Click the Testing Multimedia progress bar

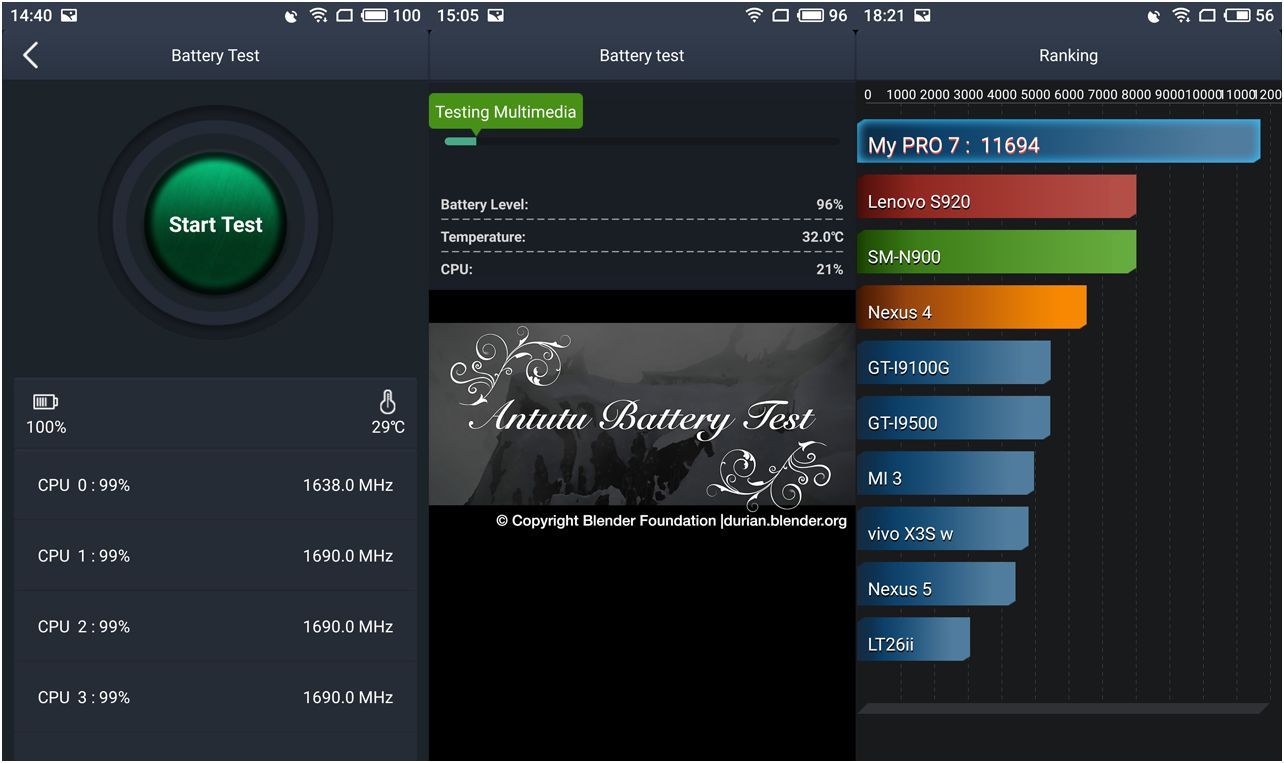[641, 141]
